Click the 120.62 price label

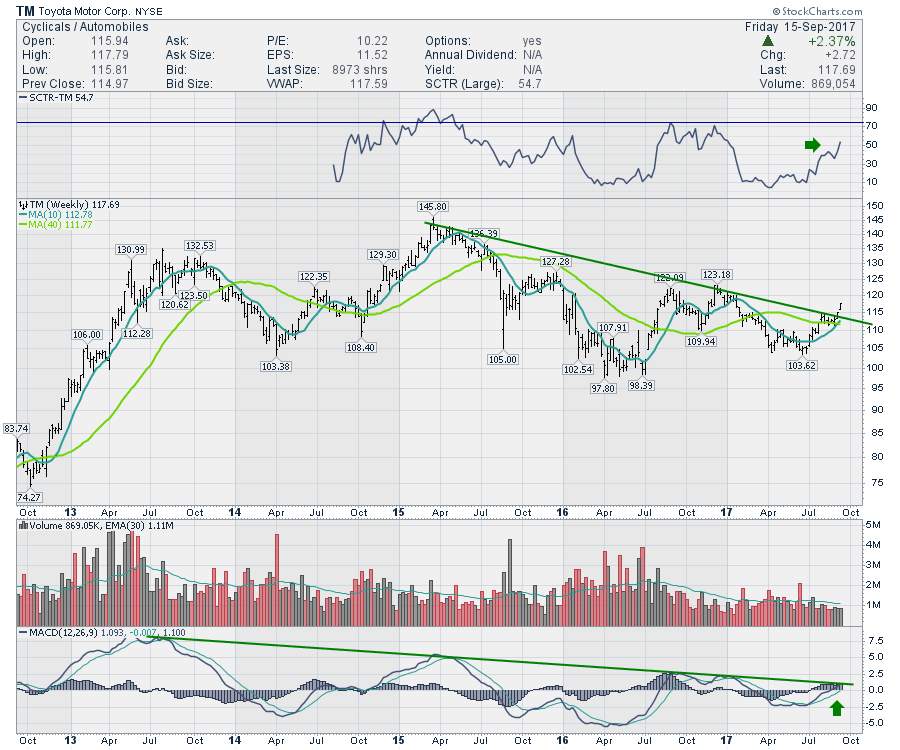point(174,305)
